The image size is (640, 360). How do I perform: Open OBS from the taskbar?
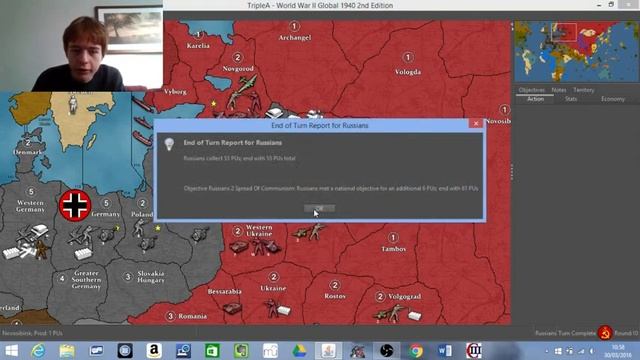coord(386,351)
